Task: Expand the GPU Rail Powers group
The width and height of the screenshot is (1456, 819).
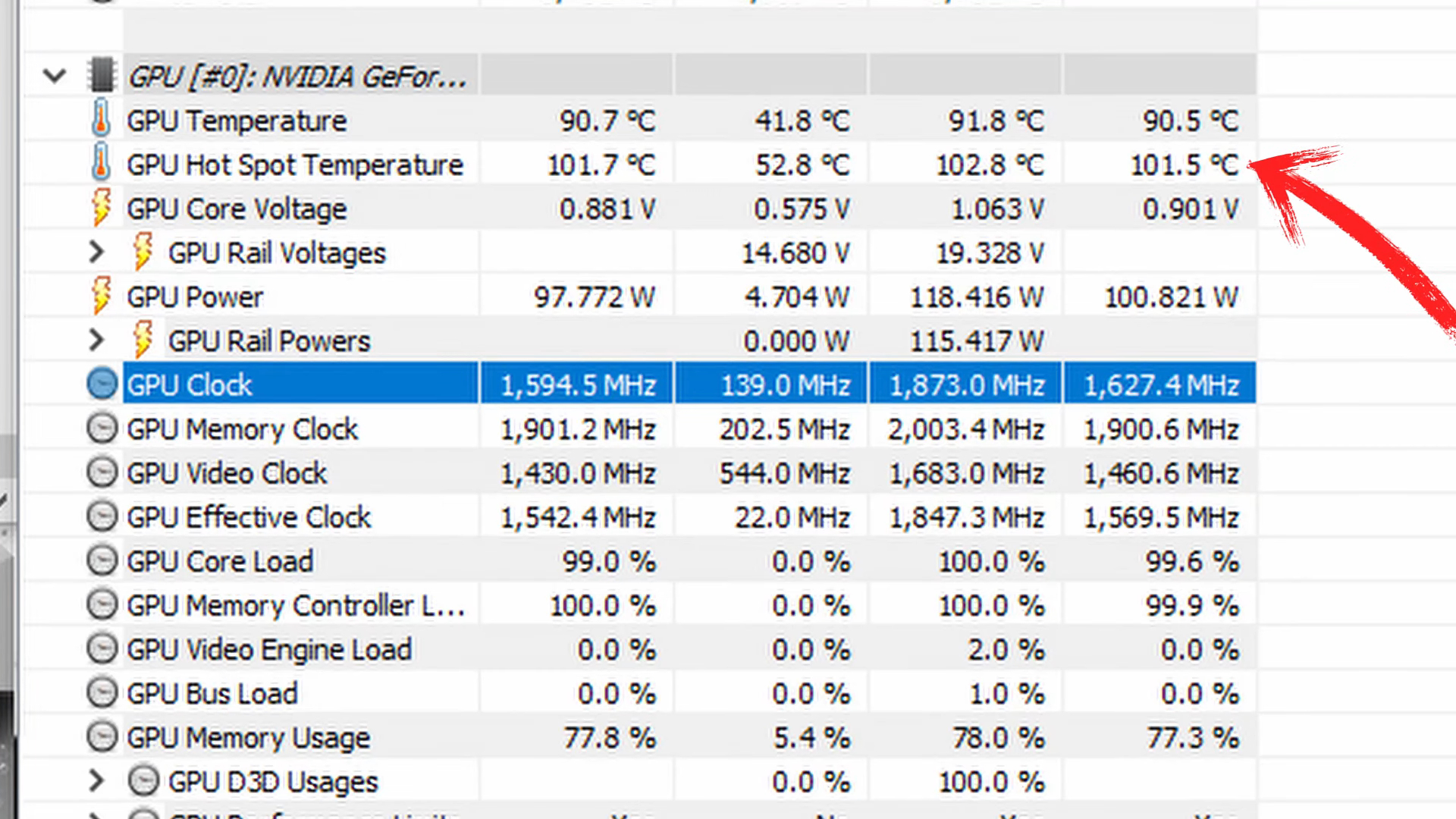Action: point(96,340)
